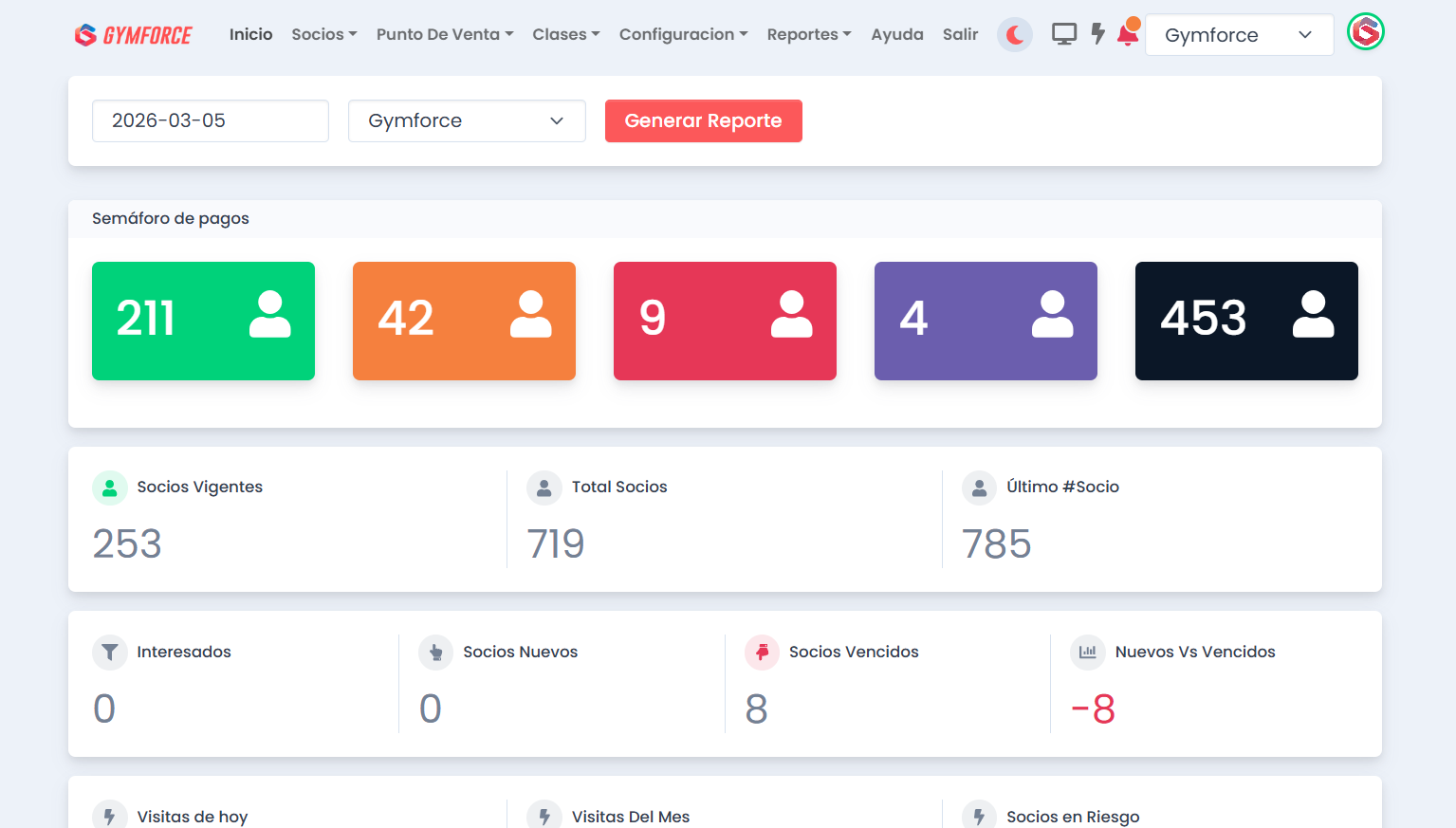
Task: Click the monitor display icon in the navbar
Action: [x=1064, y=32]
